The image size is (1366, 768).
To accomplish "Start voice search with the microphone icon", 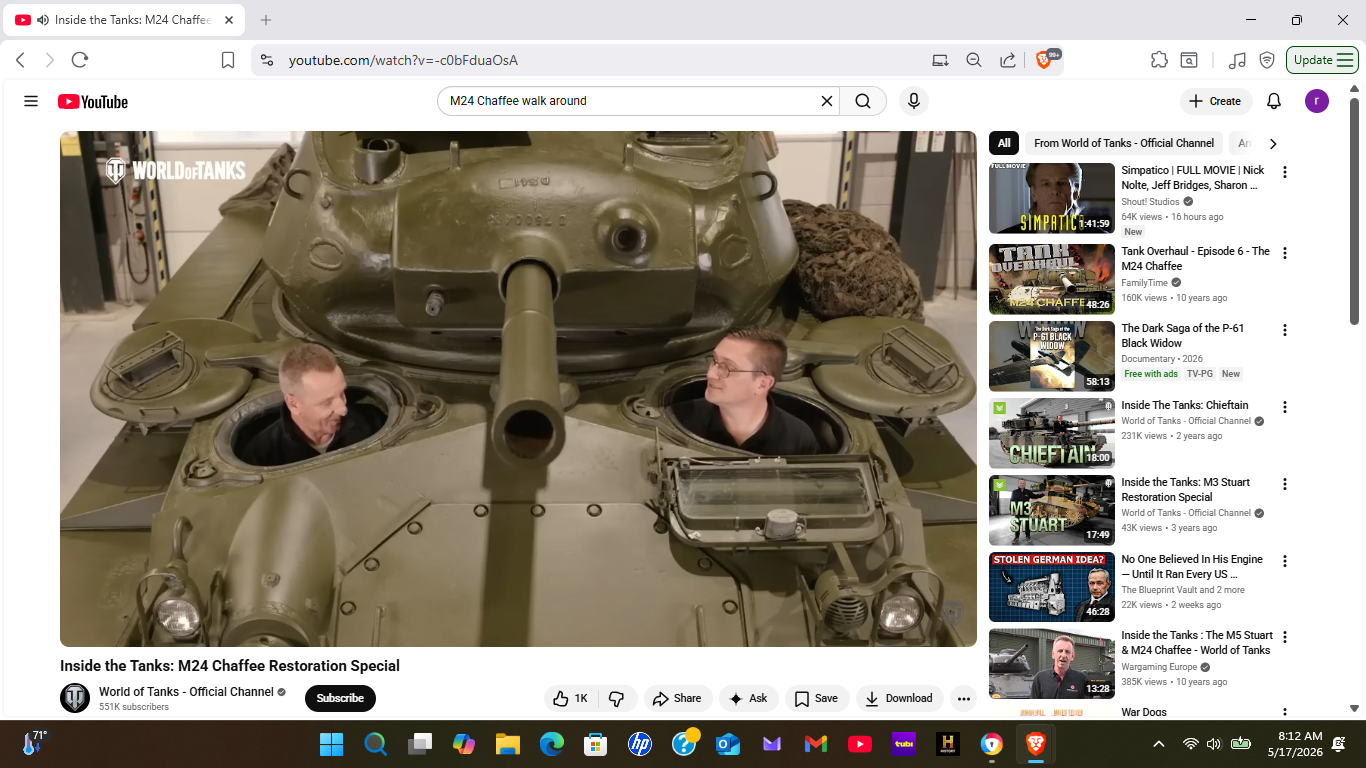I will 913,101.
